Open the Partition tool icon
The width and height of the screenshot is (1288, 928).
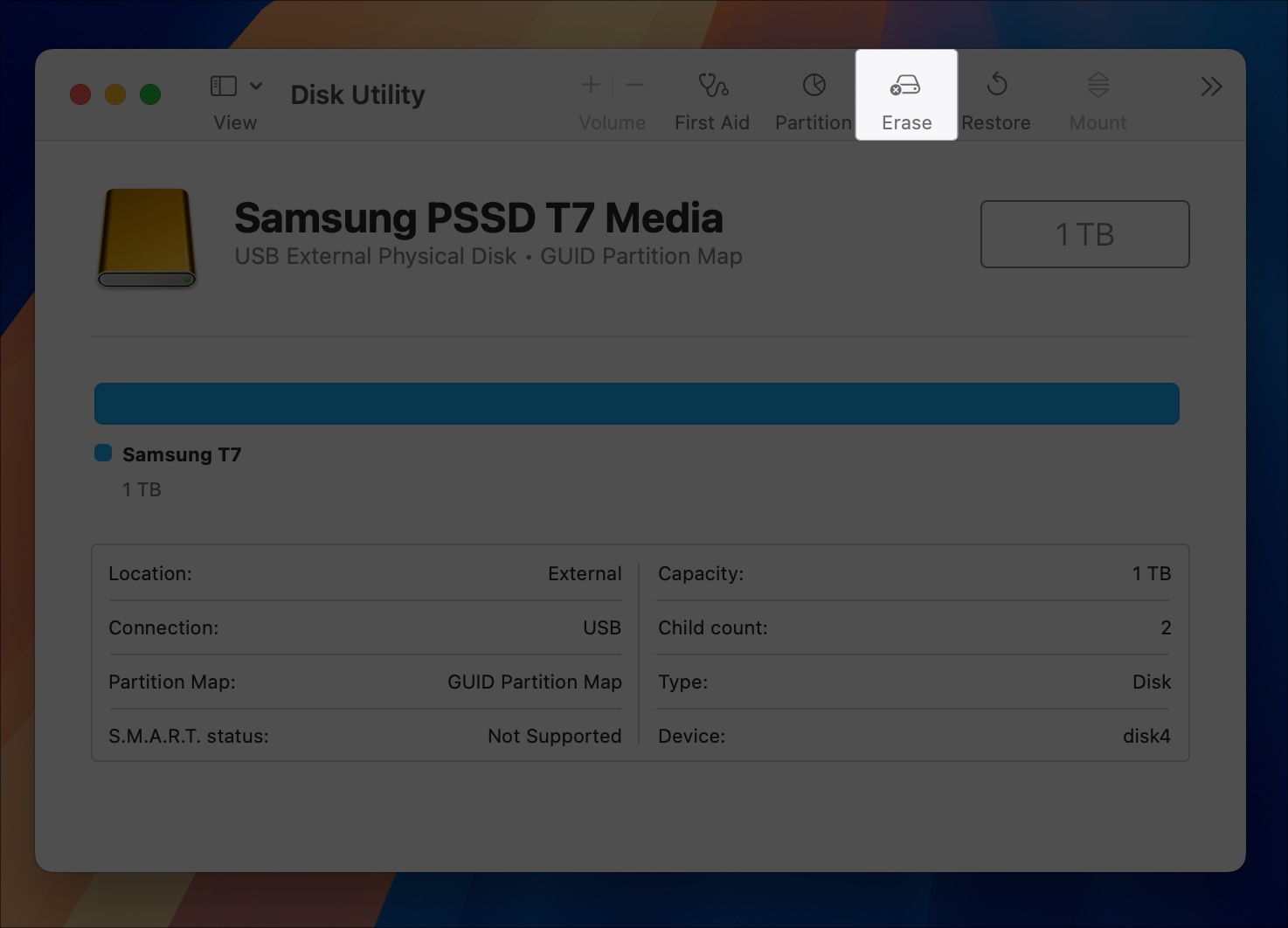click(813, 87)
